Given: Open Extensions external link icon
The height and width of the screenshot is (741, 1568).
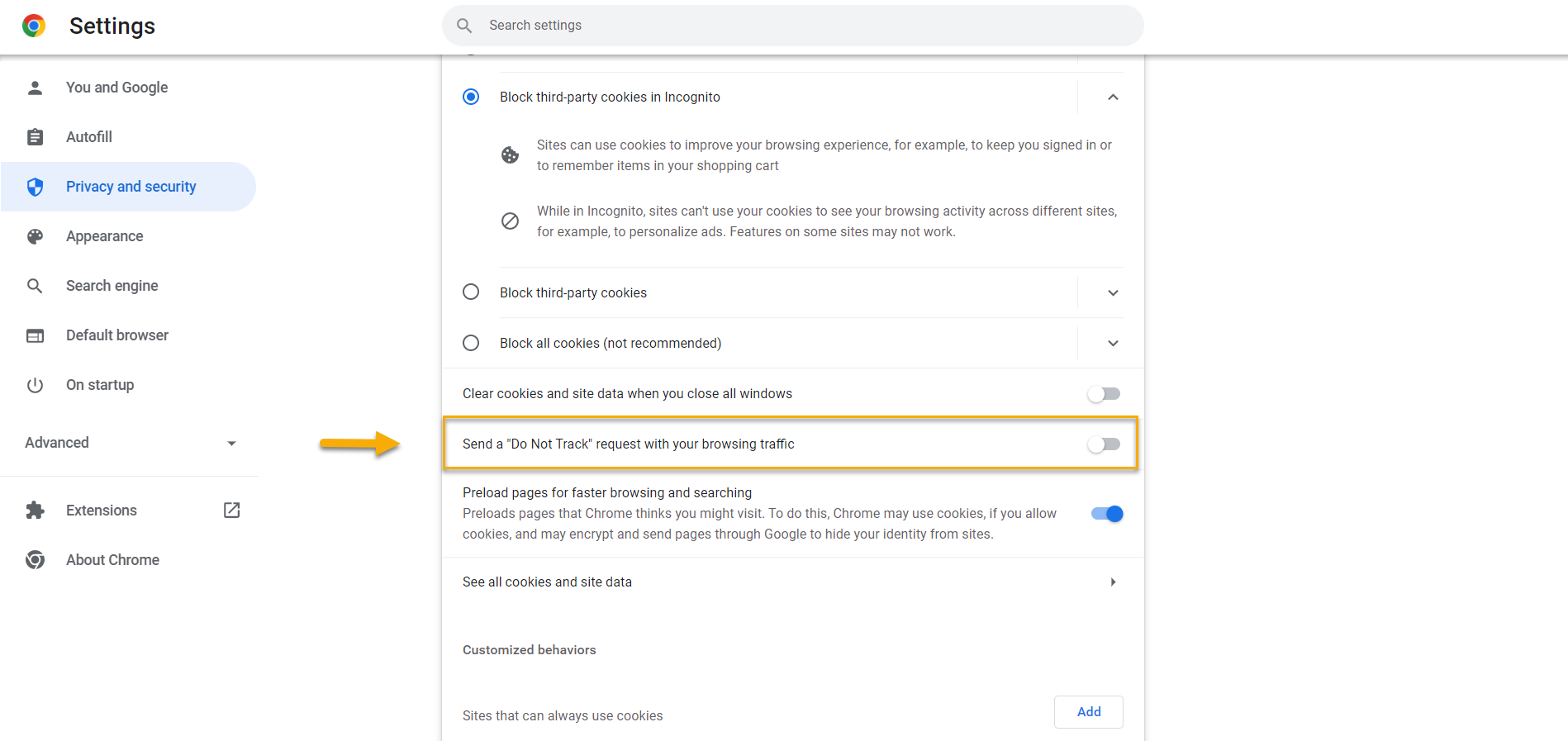Looking at the screenshot, I should pos(232,511).
